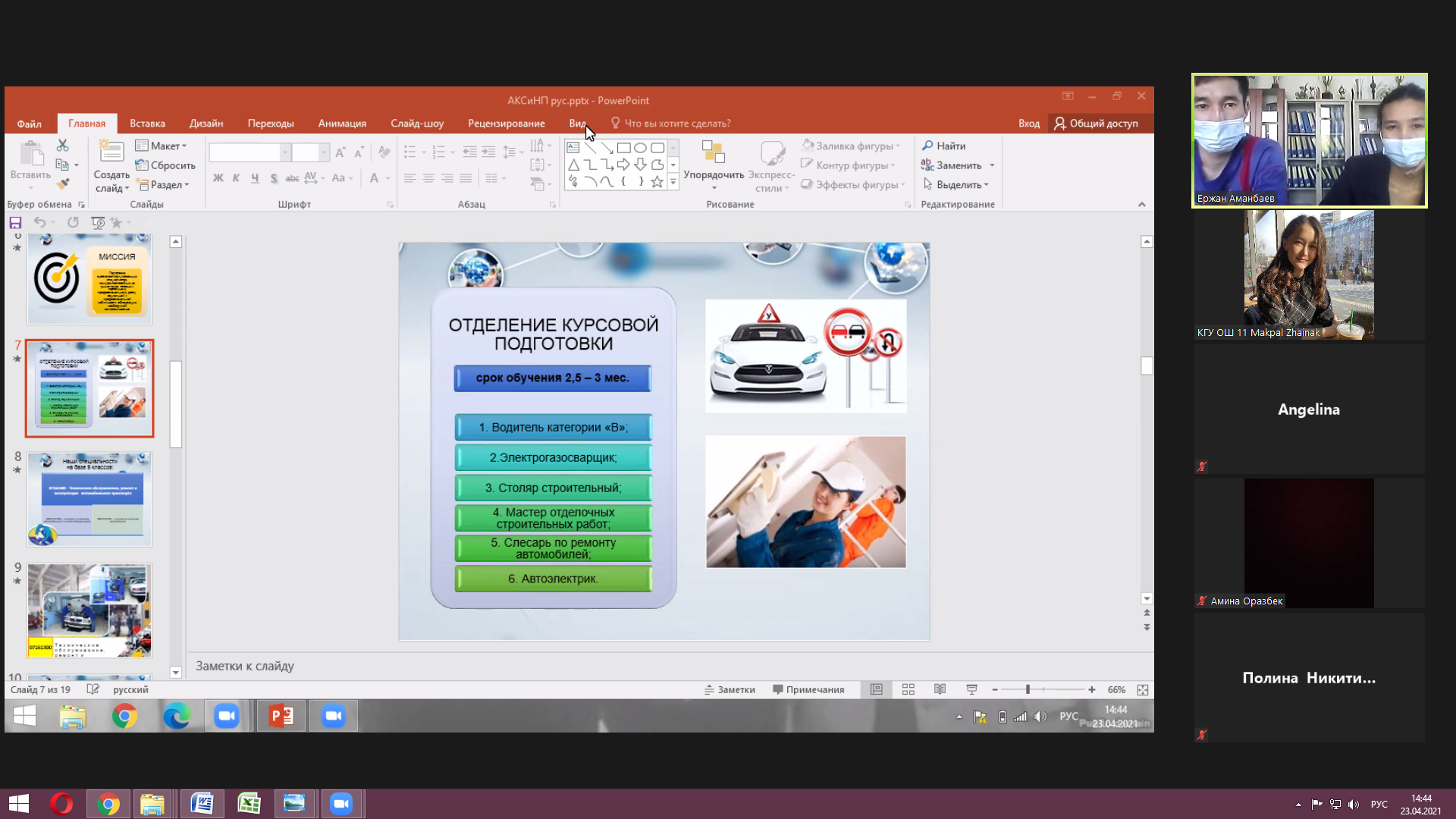The image size is (1456, 819).
Task: Select the Format Painter brush icon
Action: point(62,184)
